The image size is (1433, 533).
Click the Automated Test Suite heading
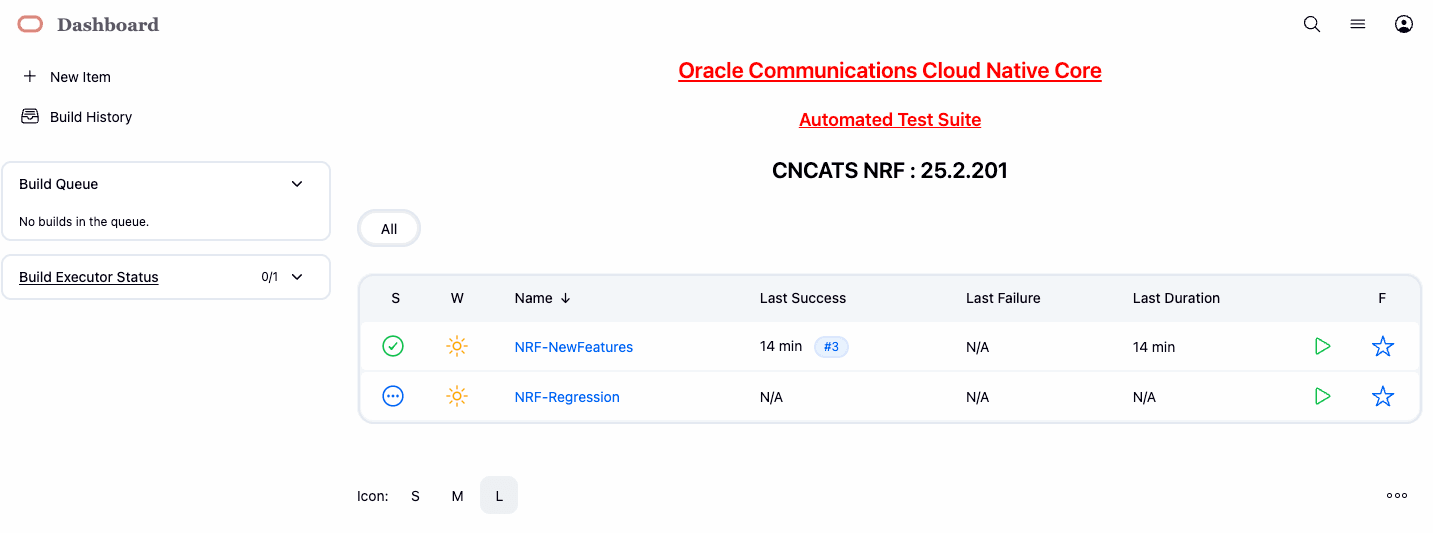point(890,120)
